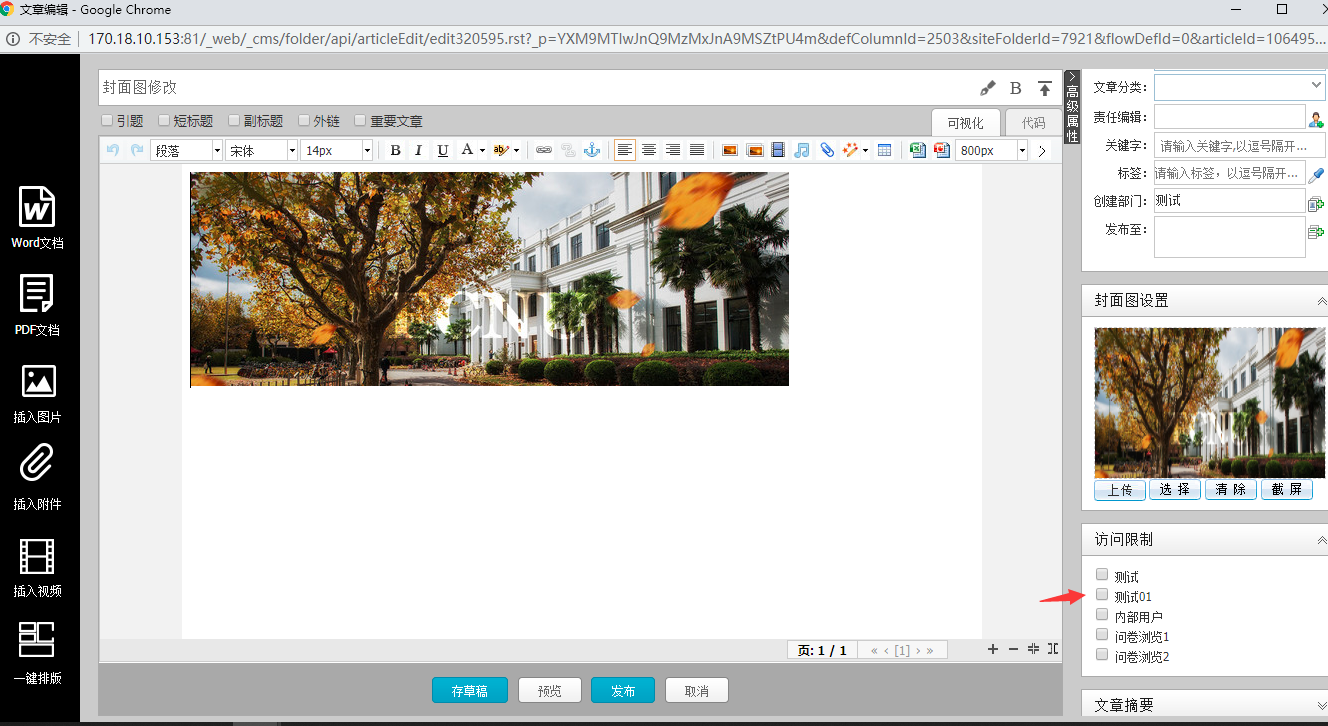1328x726 pixels.
Task: Open the font color picker arrow
Action: [x=482, y=151]
